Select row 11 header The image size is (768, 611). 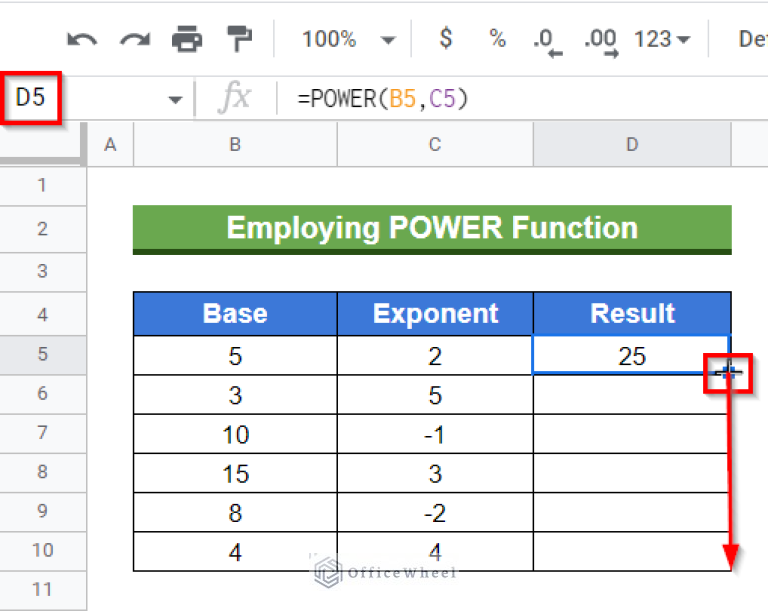pos(43,589)
